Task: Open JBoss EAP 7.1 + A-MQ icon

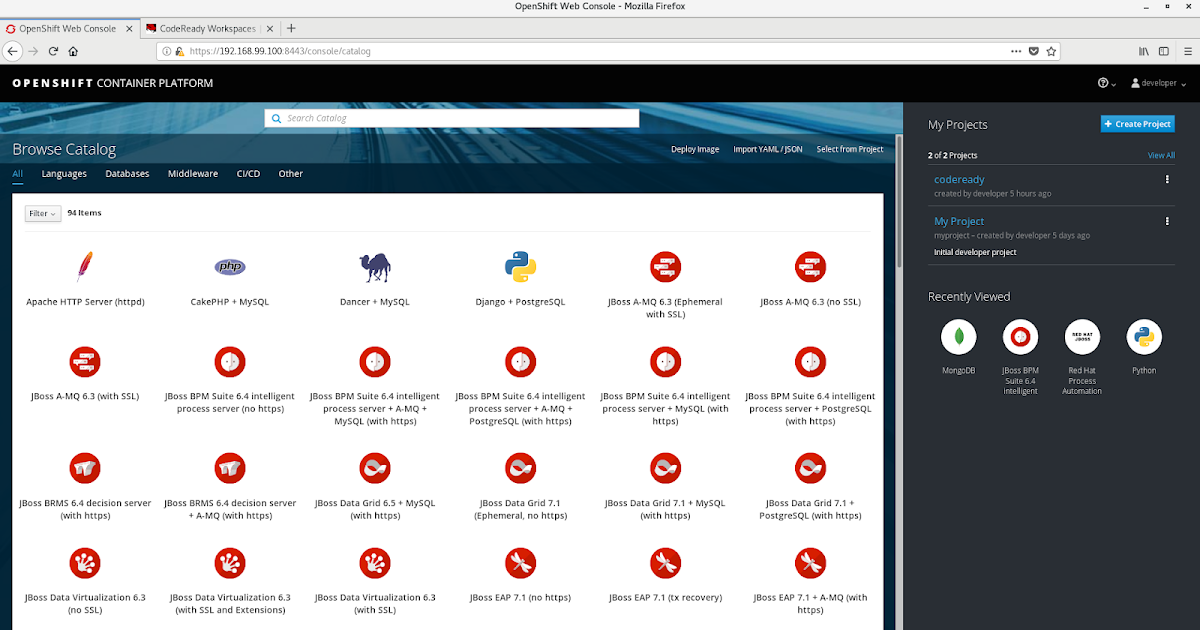Action: click(810, 563)
